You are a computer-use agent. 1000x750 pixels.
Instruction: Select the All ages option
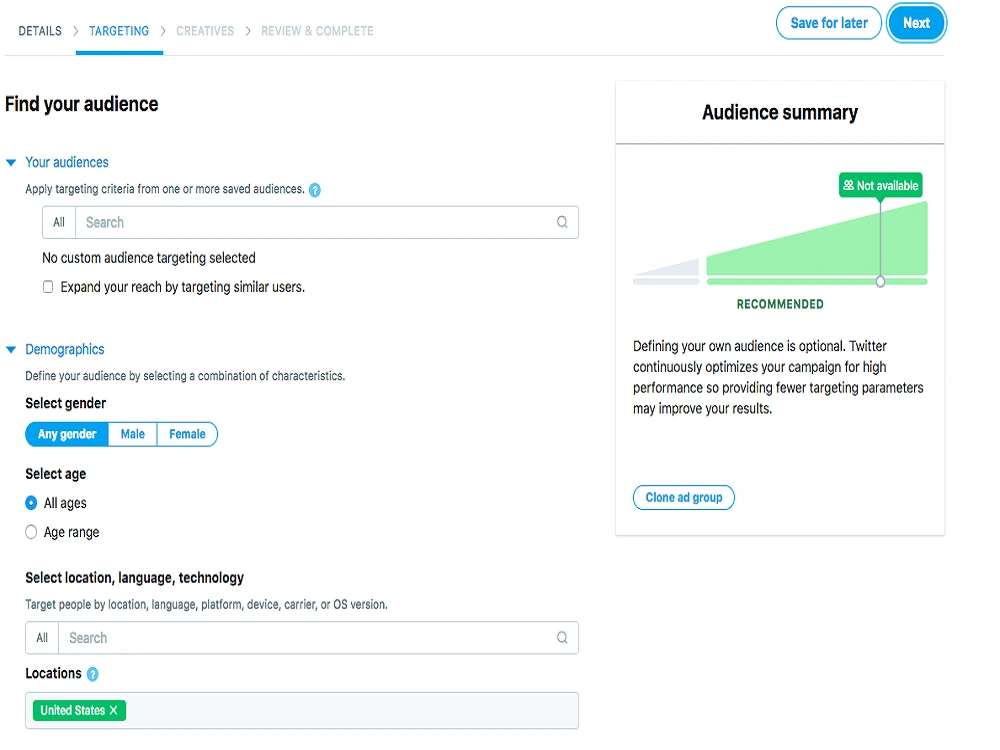(x=31, y=503)
